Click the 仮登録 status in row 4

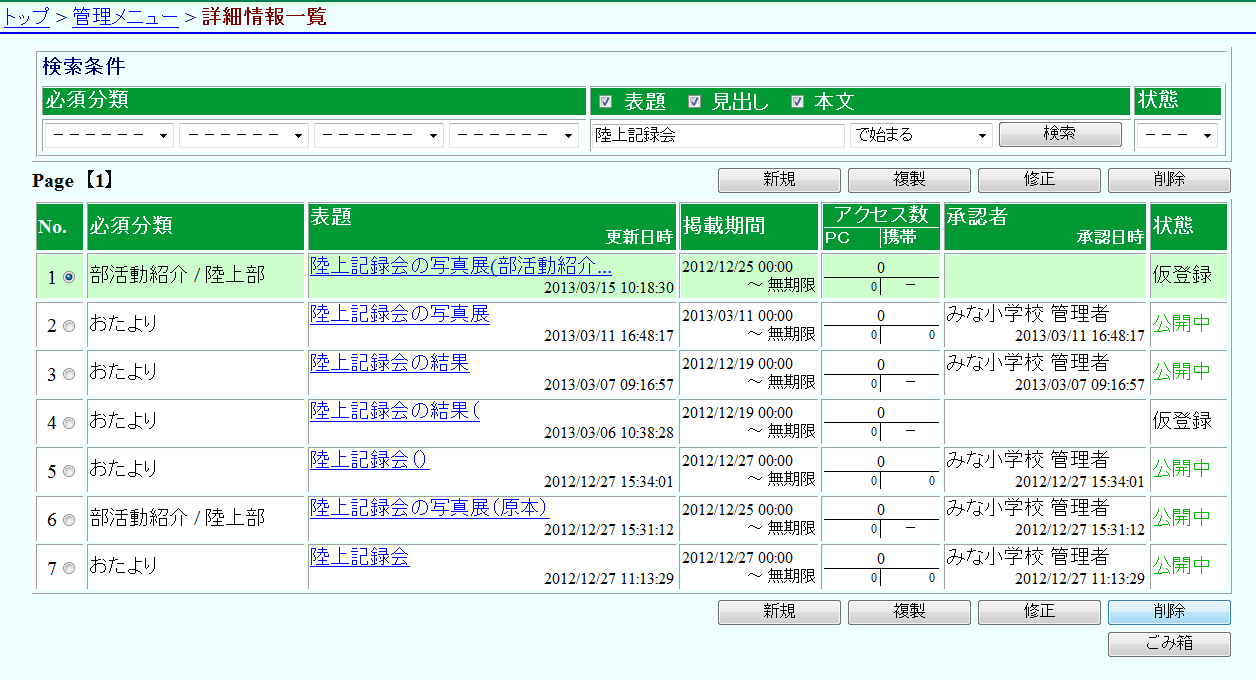click(x=1182, y=421)
